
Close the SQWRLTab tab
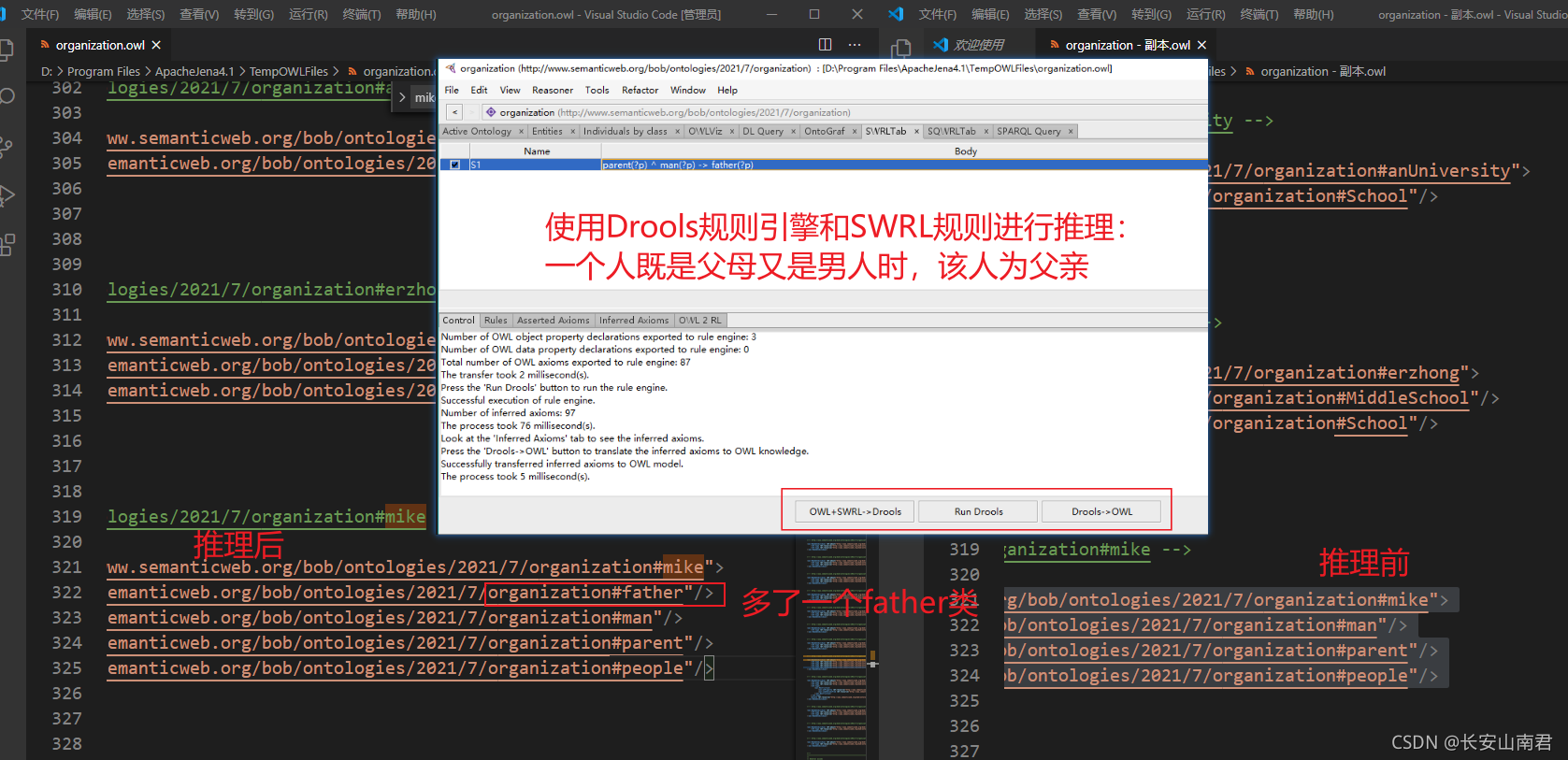coord(985,132)
